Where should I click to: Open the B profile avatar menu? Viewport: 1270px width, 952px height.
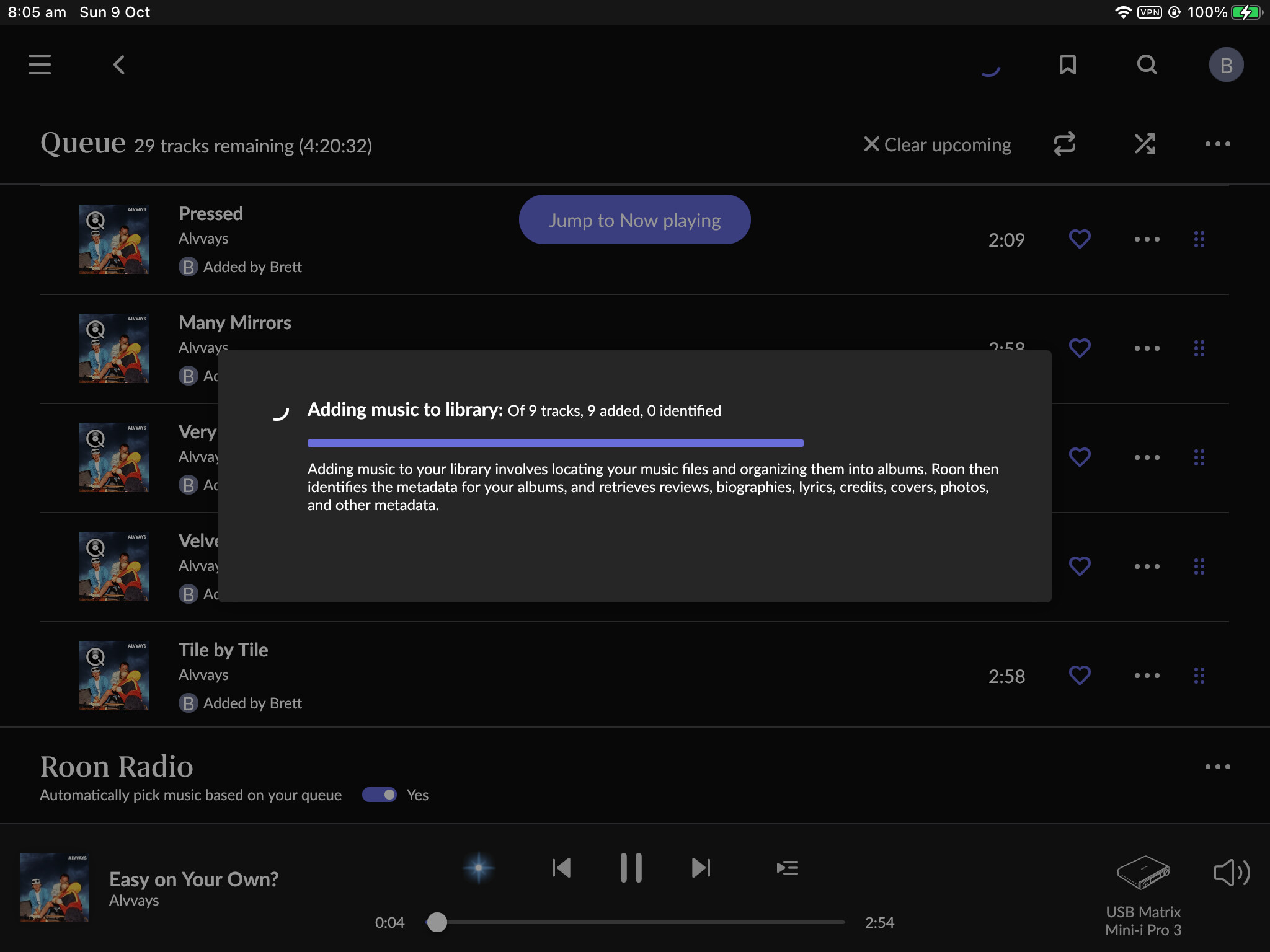[x=1226, y=64]
